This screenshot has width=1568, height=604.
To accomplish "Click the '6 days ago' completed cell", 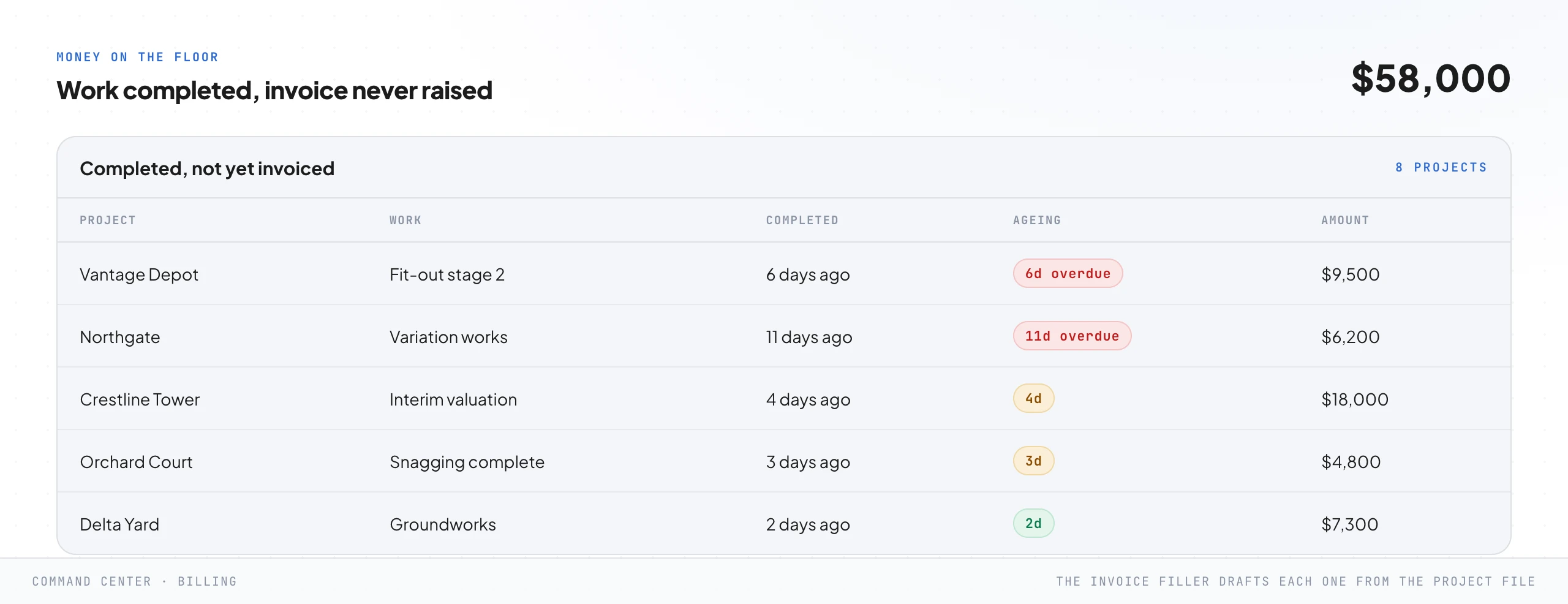I will [808, 274].
